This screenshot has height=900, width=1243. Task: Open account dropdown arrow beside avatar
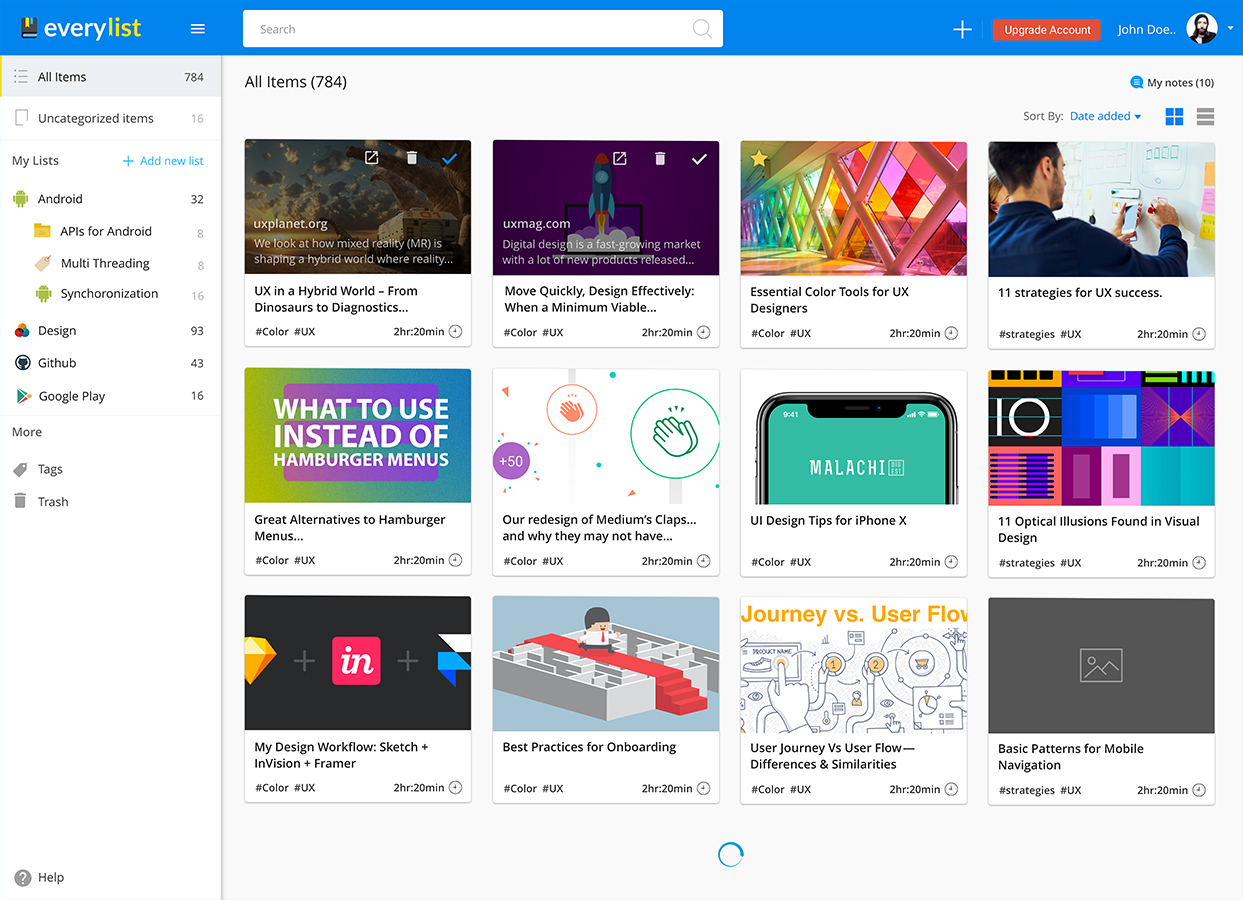tap(1230, 29)
